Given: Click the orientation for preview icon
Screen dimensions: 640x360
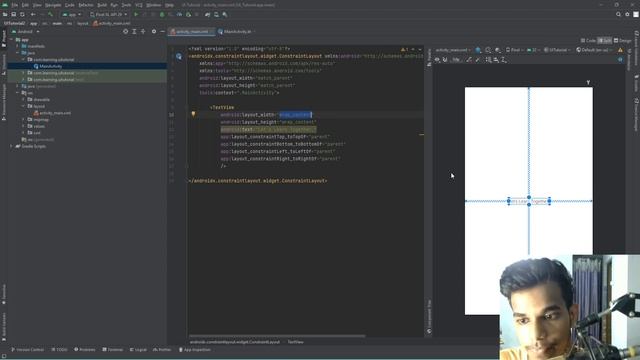Looking at the screenshot, I should [488, 50].
